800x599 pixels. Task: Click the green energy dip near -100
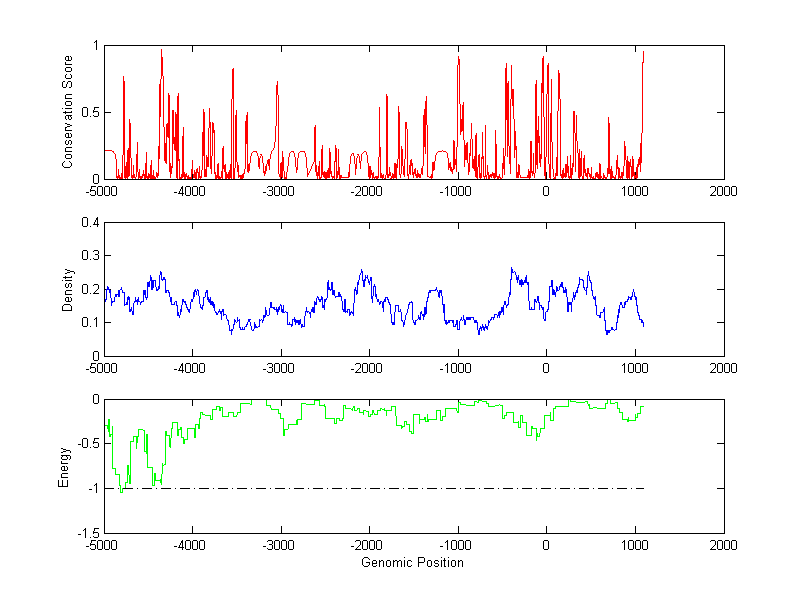point(537,437)
